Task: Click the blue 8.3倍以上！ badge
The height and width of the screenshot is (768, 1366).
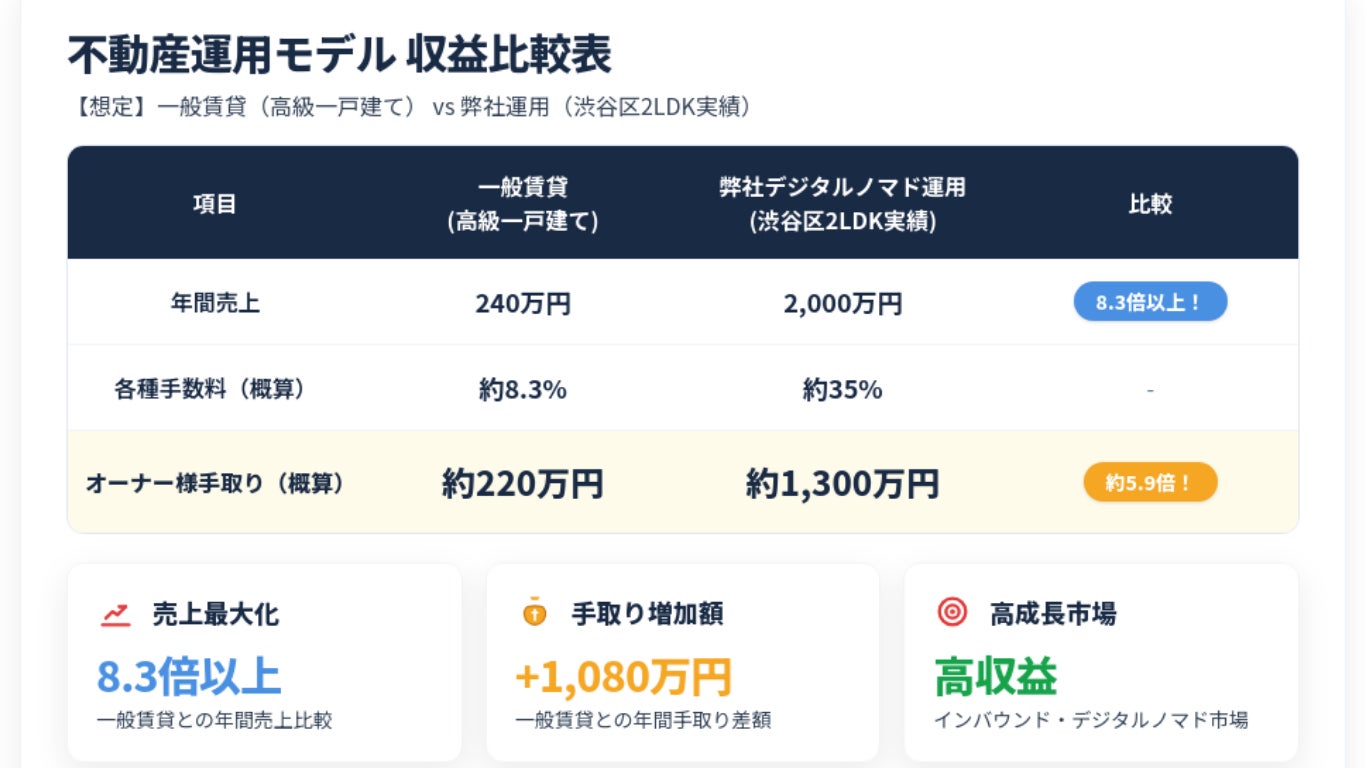Action: 1150,302
